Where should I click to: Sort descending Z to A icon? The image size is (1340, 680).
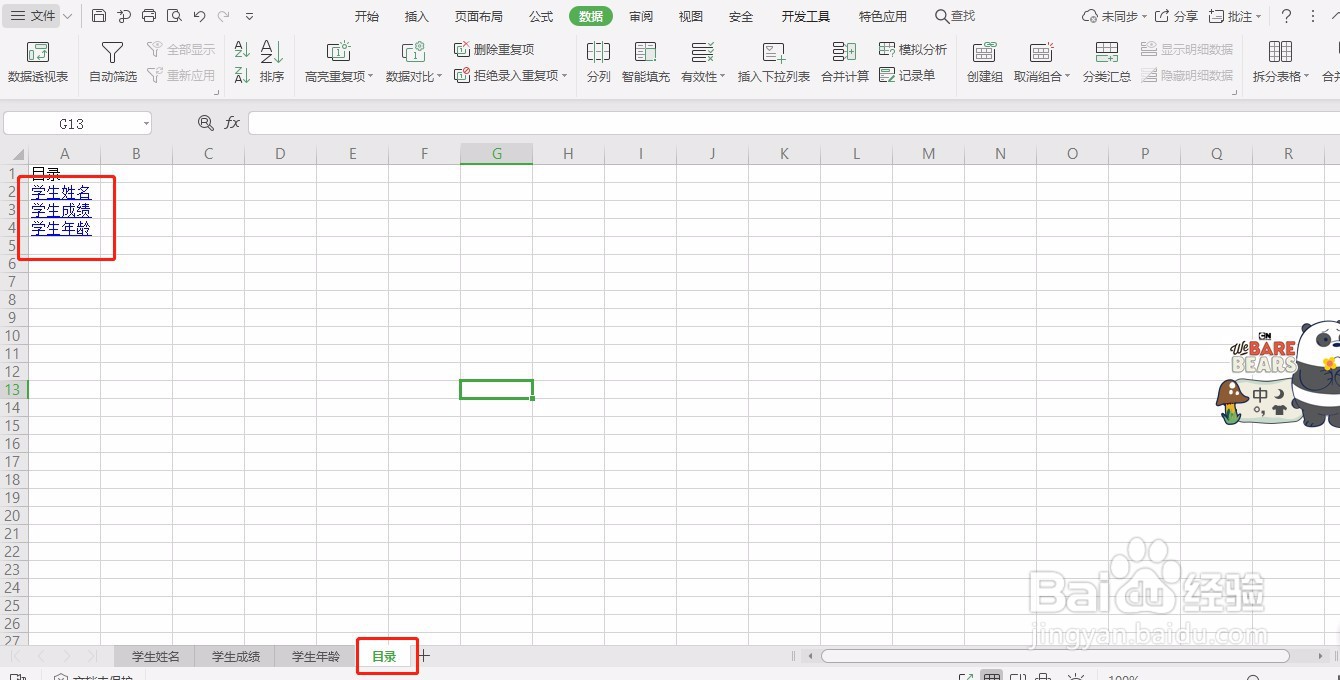click(x=242, y=75)
